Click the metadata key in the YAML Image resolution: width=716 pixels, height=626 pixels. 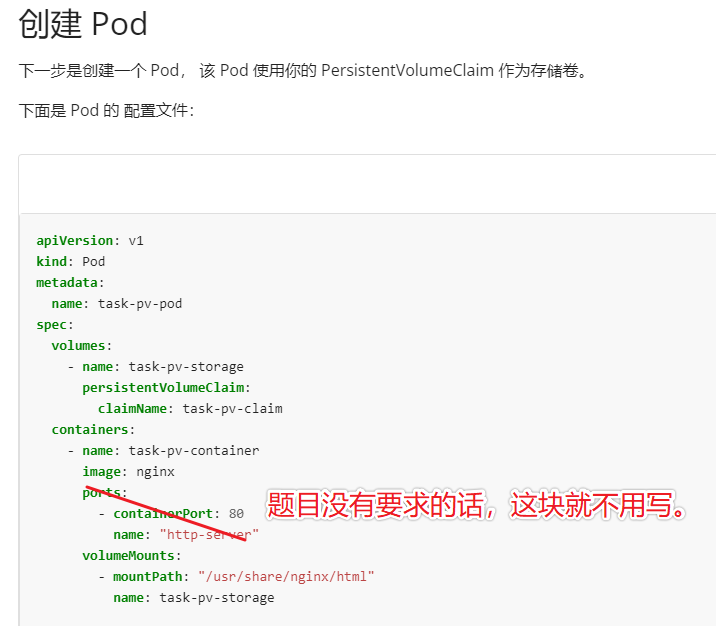click(67, 283)
